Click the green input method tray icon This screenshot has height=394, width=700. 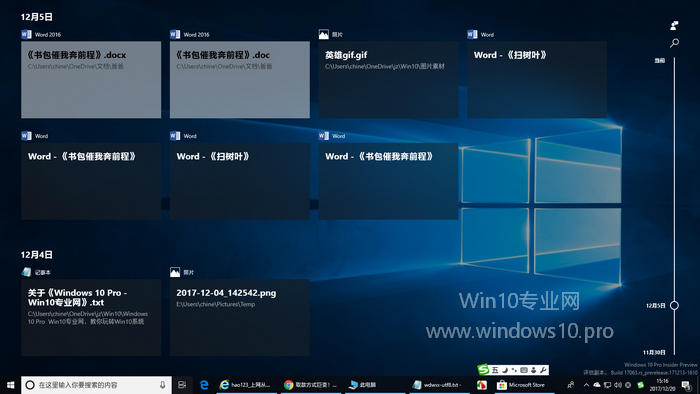pos(641,385)
